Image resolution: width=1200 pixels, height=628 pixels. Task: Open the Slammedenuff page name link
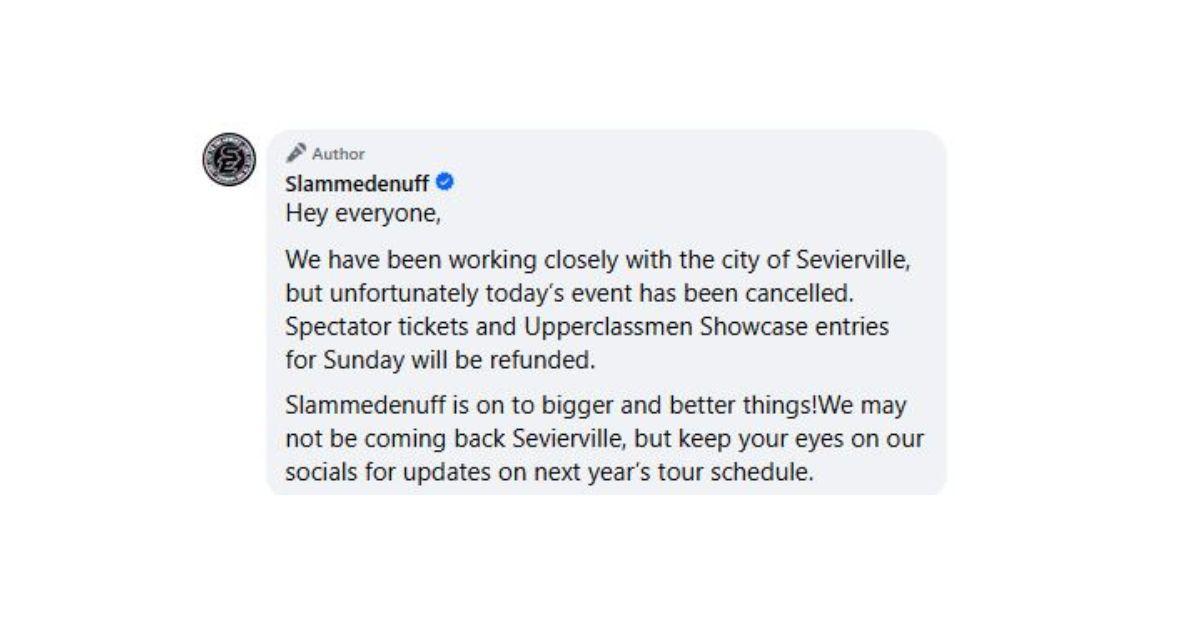pyautogui.click(x=357, y=184)
